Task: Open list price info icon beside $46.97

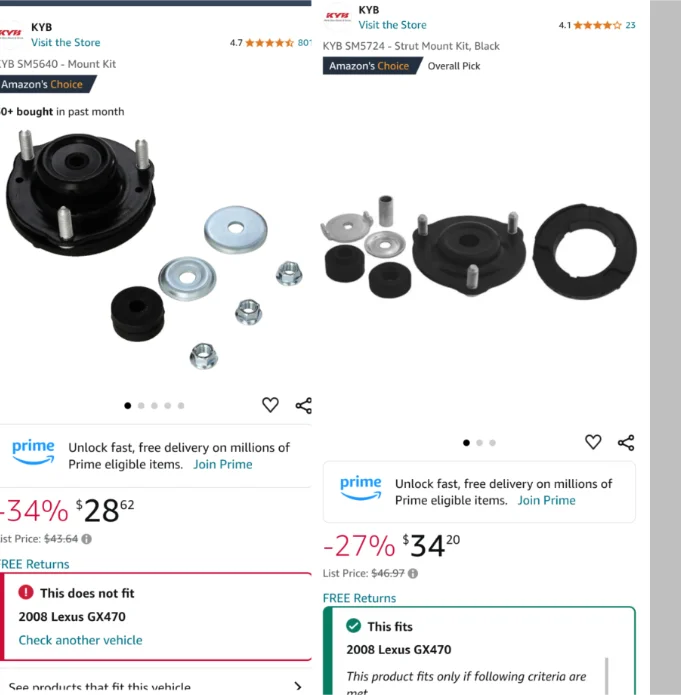Action: pyautogui.click(x=413, y=574)
